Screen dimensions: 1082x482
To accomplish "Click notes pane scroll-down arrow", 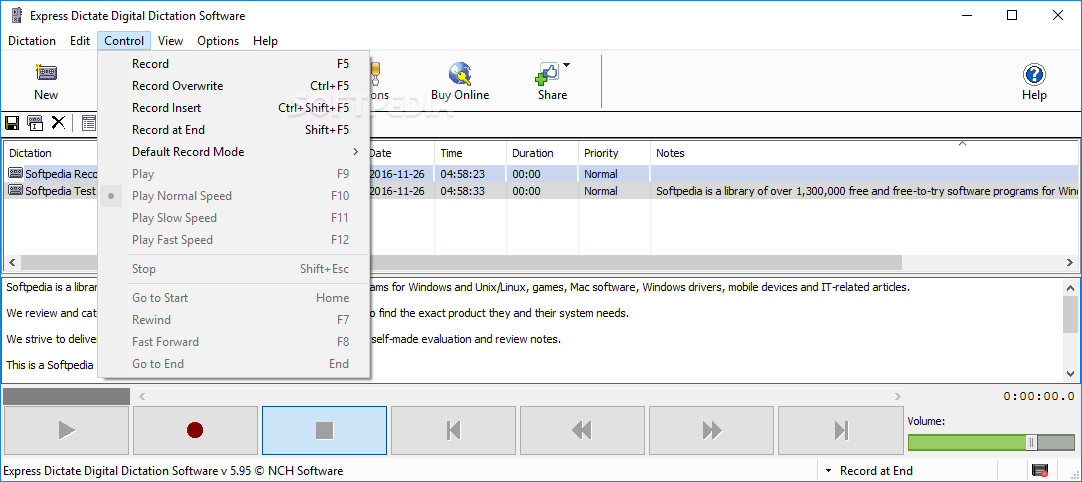I will [1070, 373].
